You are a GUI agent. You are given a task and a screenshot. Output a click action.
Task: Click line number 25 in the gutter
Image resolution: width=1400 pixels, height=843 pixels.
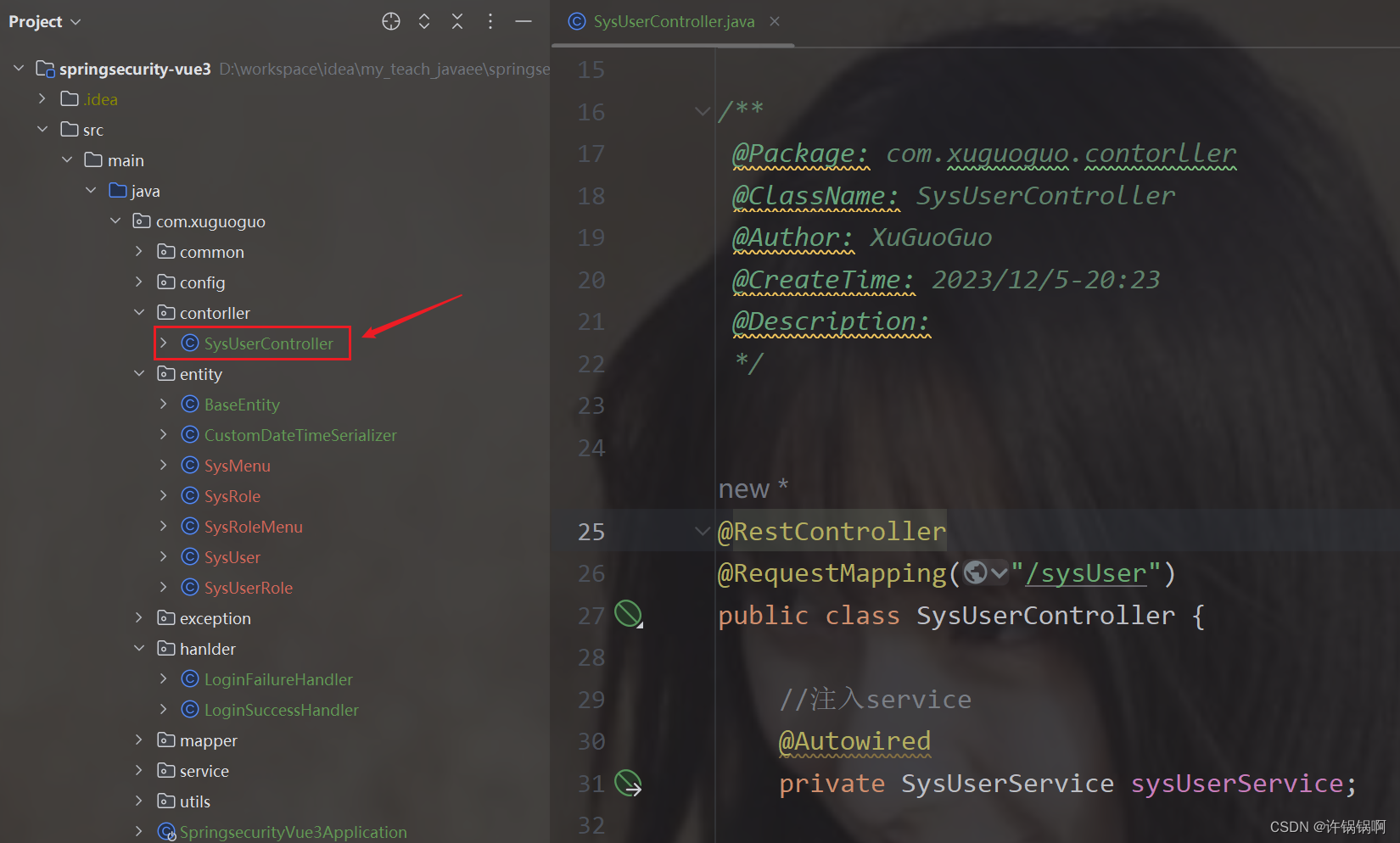(x=591, y=532)
